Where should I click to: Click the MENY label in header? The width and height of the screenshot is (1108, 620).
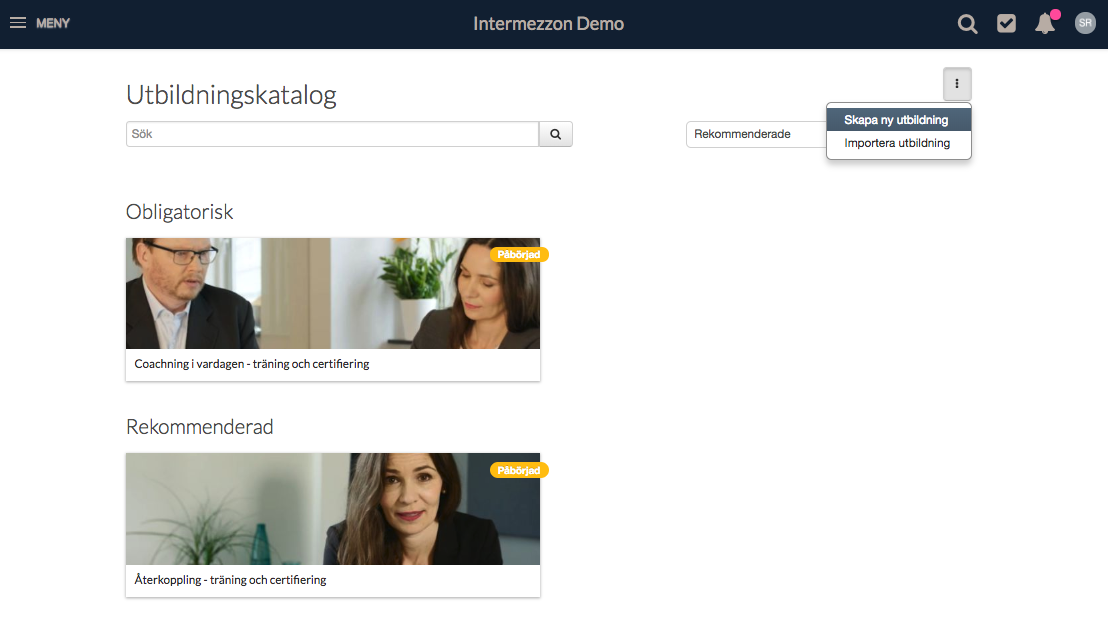pyautogui.click(x=53, y=23)
